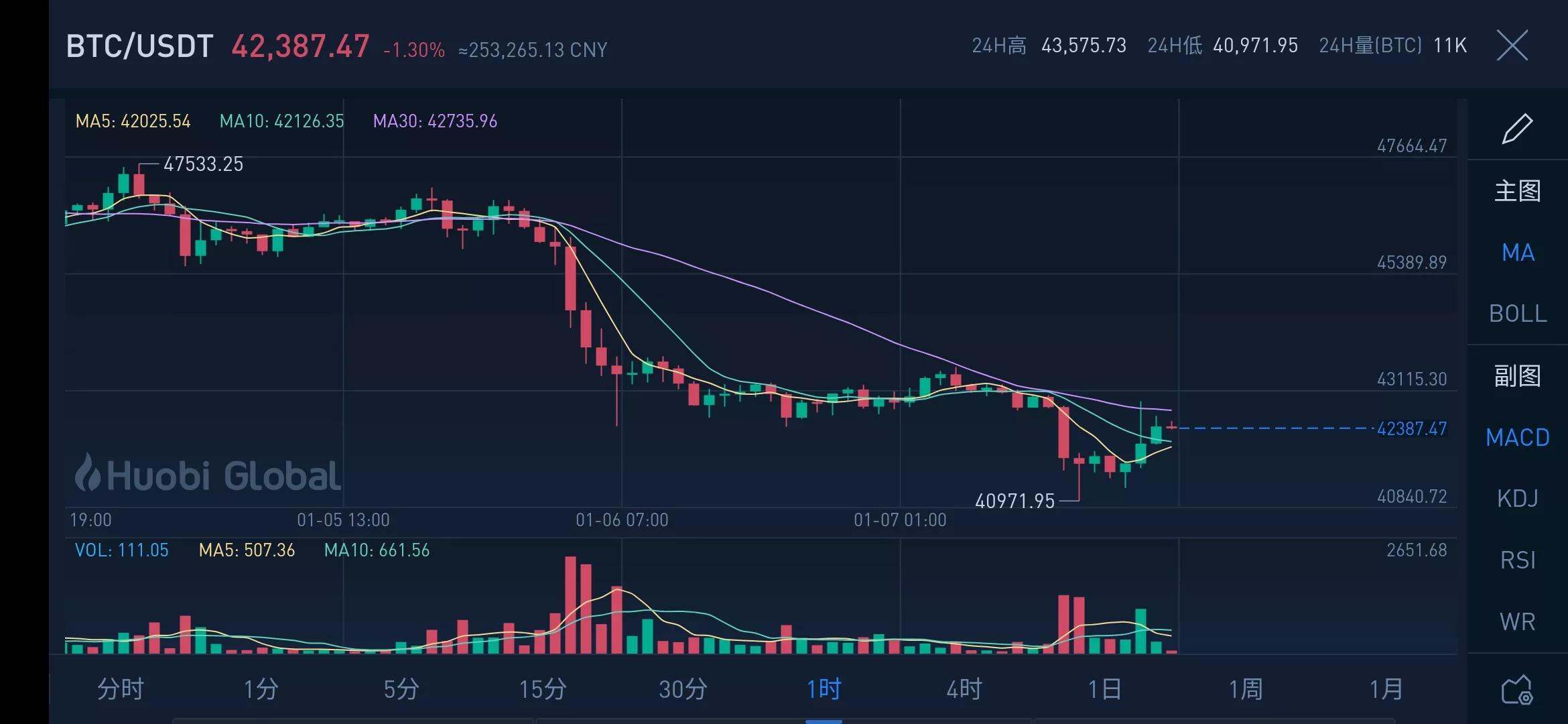Toggle the MA moving average overlay
The width and height of the screenshot is (1568, 724).
[1517, 252]
